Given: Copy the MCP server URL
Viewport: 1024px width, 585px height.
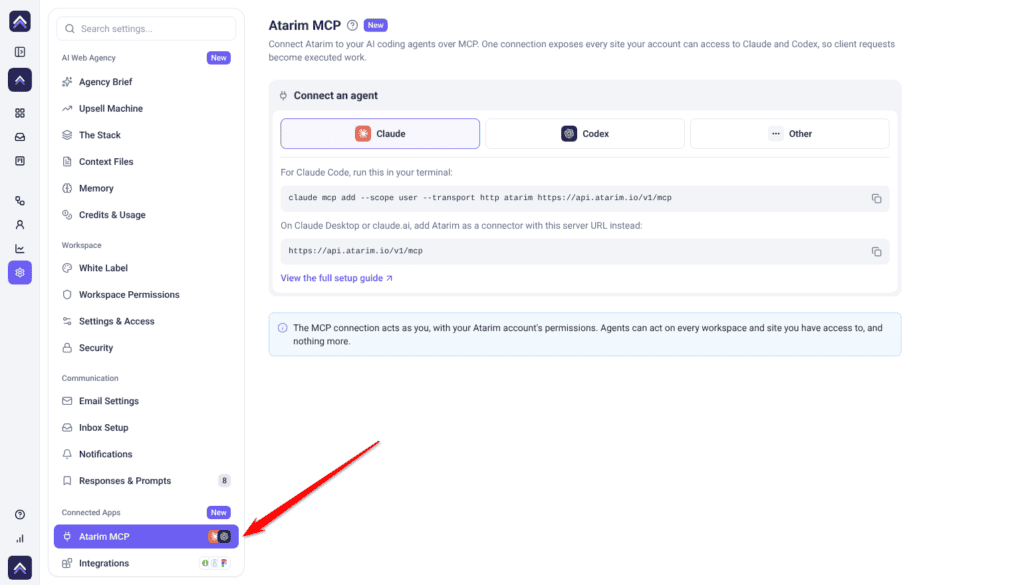Looking at the screenshot, I should (x=876, y=251).
